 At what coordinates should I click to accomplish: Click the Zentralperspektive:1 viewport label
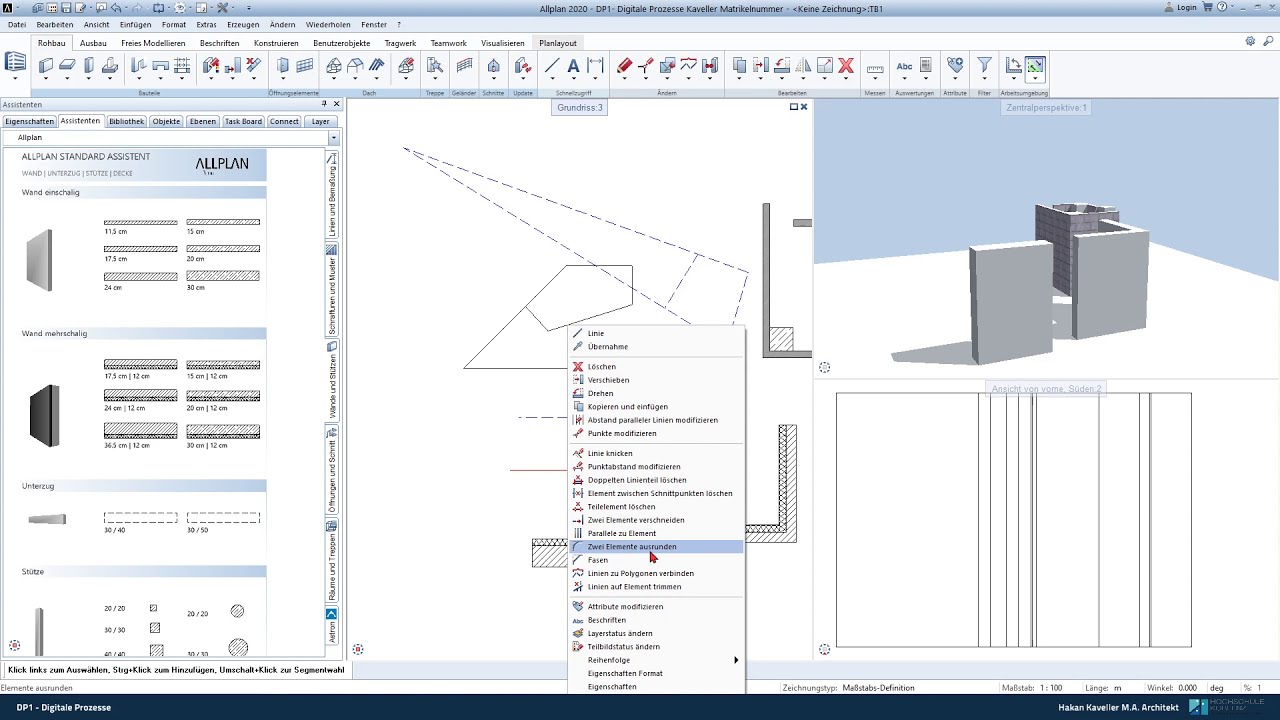coord(1046,107)
